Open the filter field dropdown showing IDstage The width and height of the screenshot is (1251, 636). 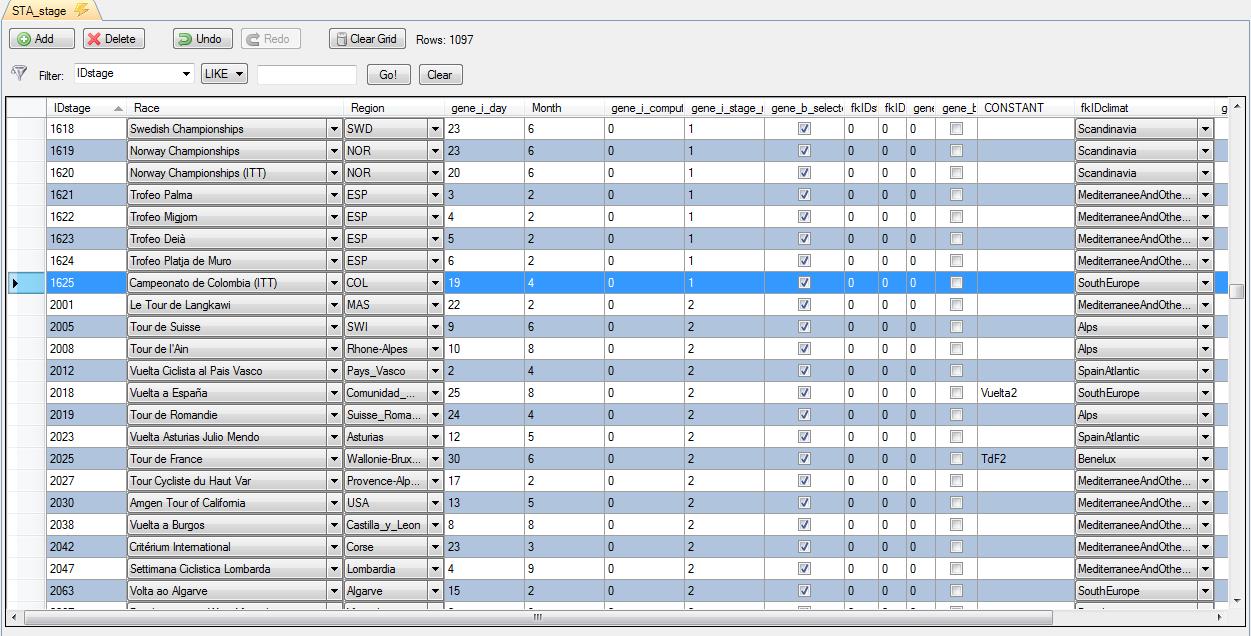click(x=186, y=74)
